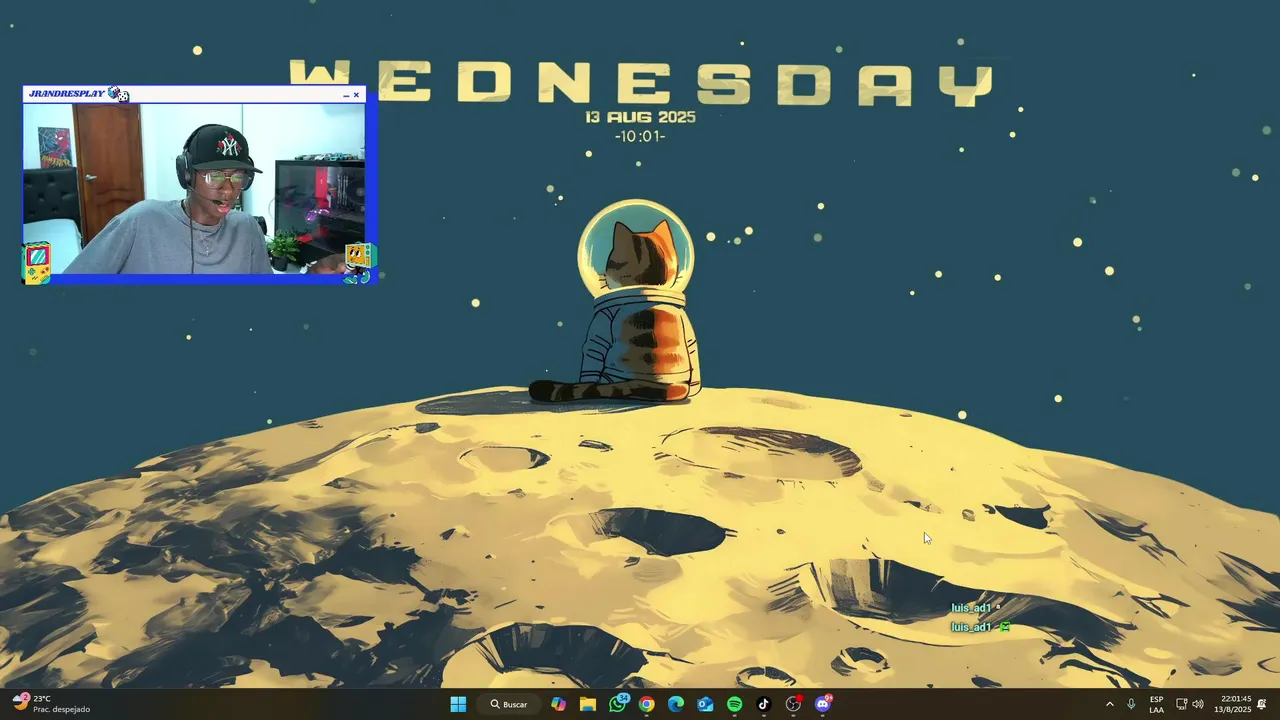Open network settings tray icon
The image size is (1280, 720).
[x=1181, y=704]
